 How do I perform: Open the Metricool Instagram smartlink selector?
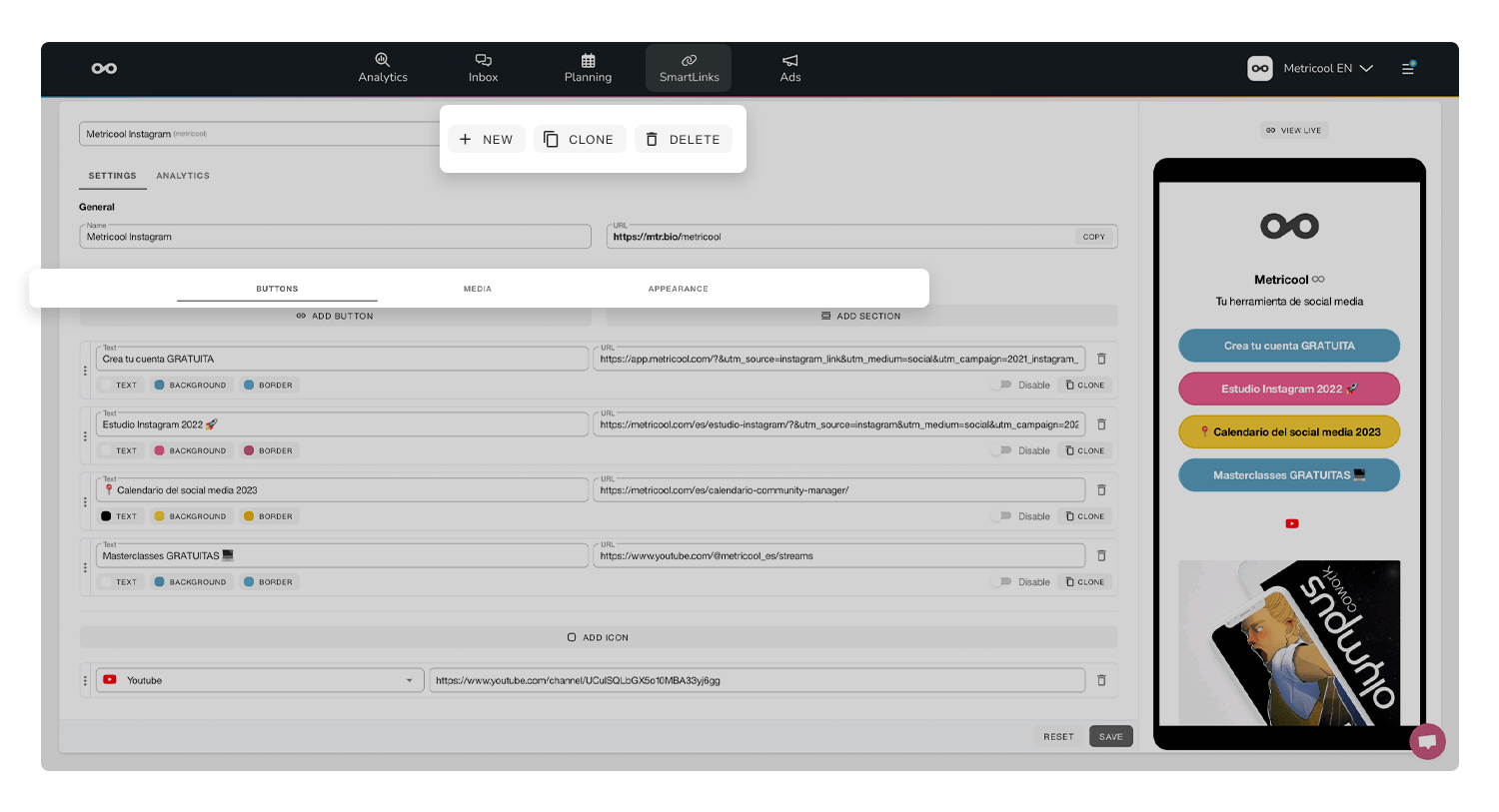[x=260, y=134]
